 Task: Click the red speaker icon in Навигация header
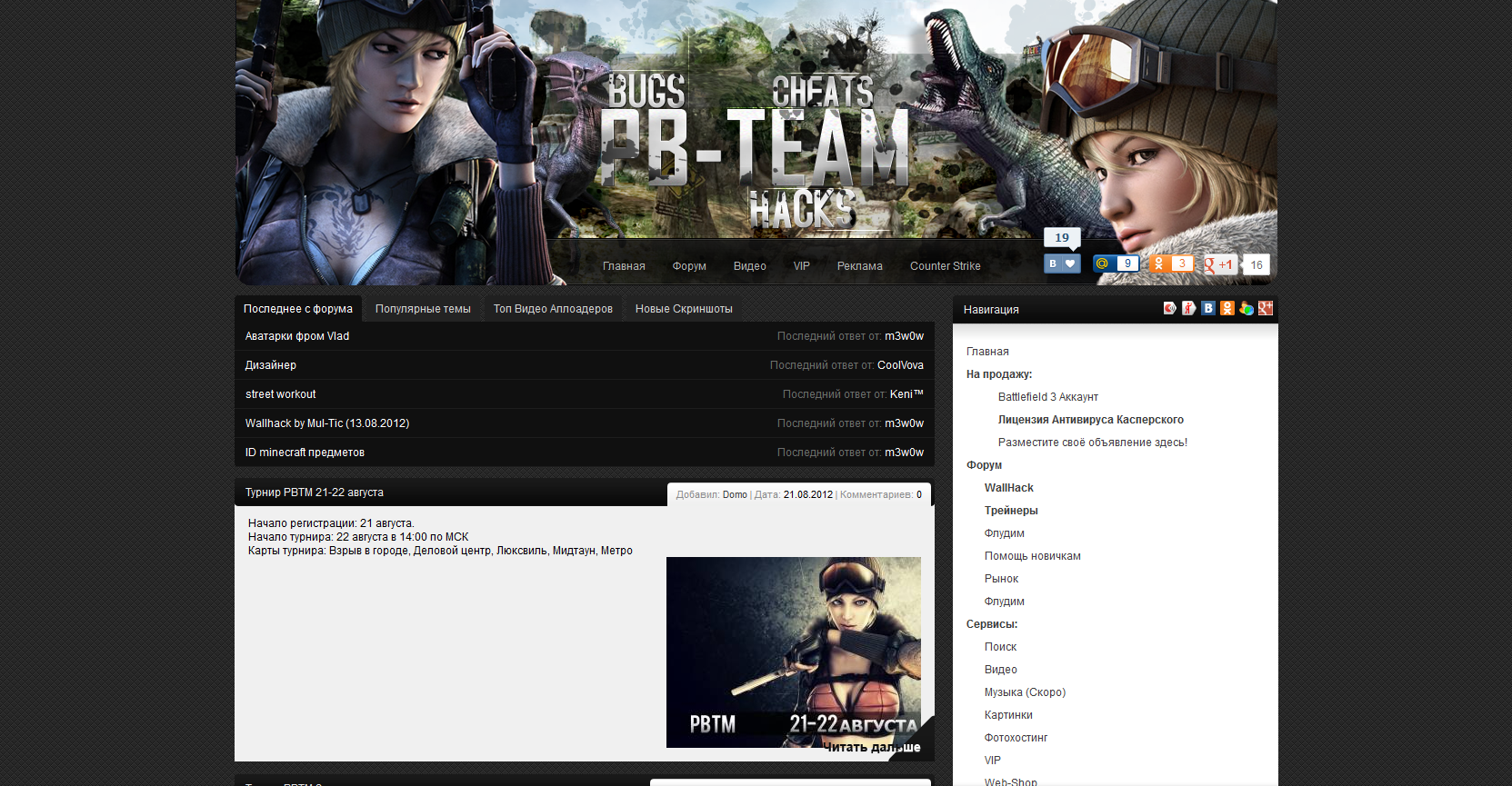click(1170, 308)
